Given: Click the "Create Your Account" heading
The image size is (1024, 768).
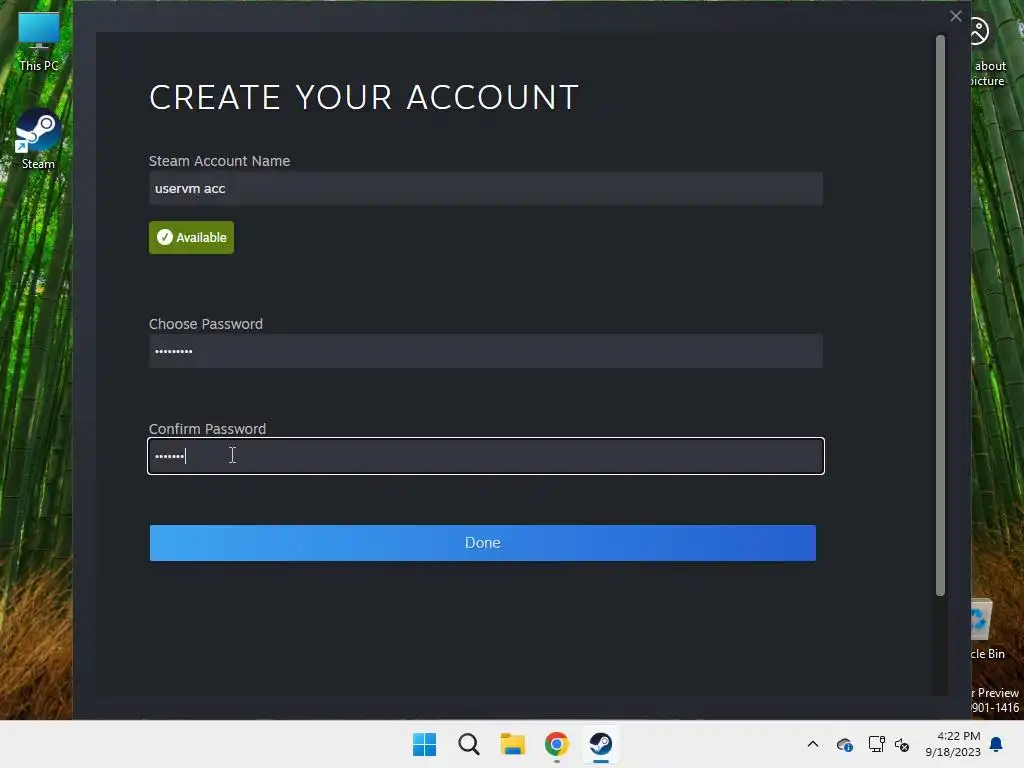Looking at the screenshot, I should [x=364, y=97].
